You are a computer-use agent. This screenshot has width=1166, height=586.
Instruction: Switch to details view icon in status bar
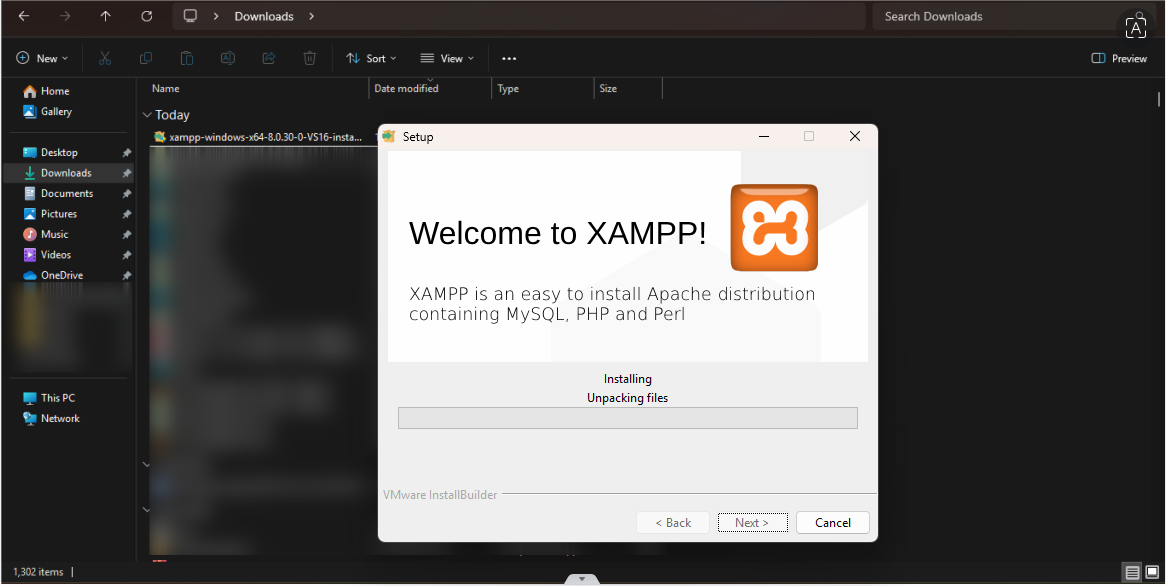click(1132, 572)
